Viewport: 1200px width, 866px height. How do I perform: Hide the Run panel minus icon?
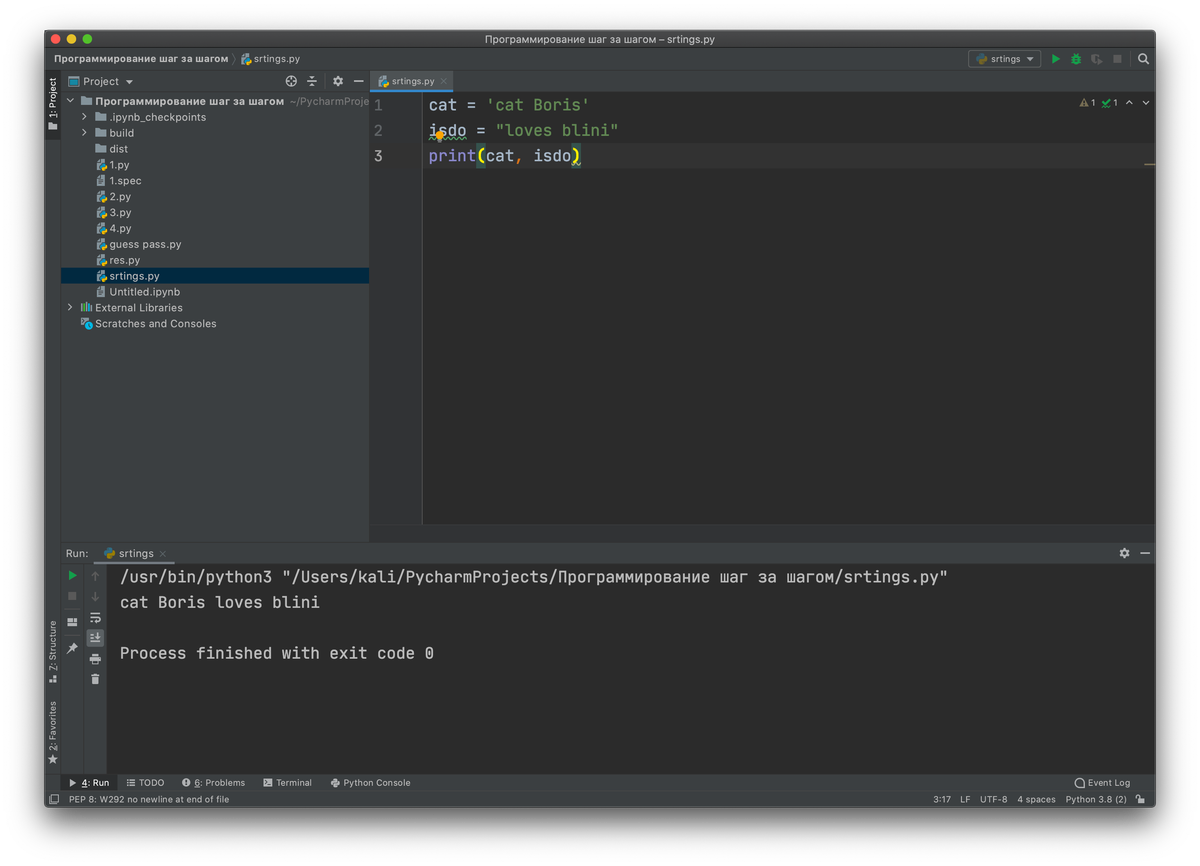[x=1145, y=553]
